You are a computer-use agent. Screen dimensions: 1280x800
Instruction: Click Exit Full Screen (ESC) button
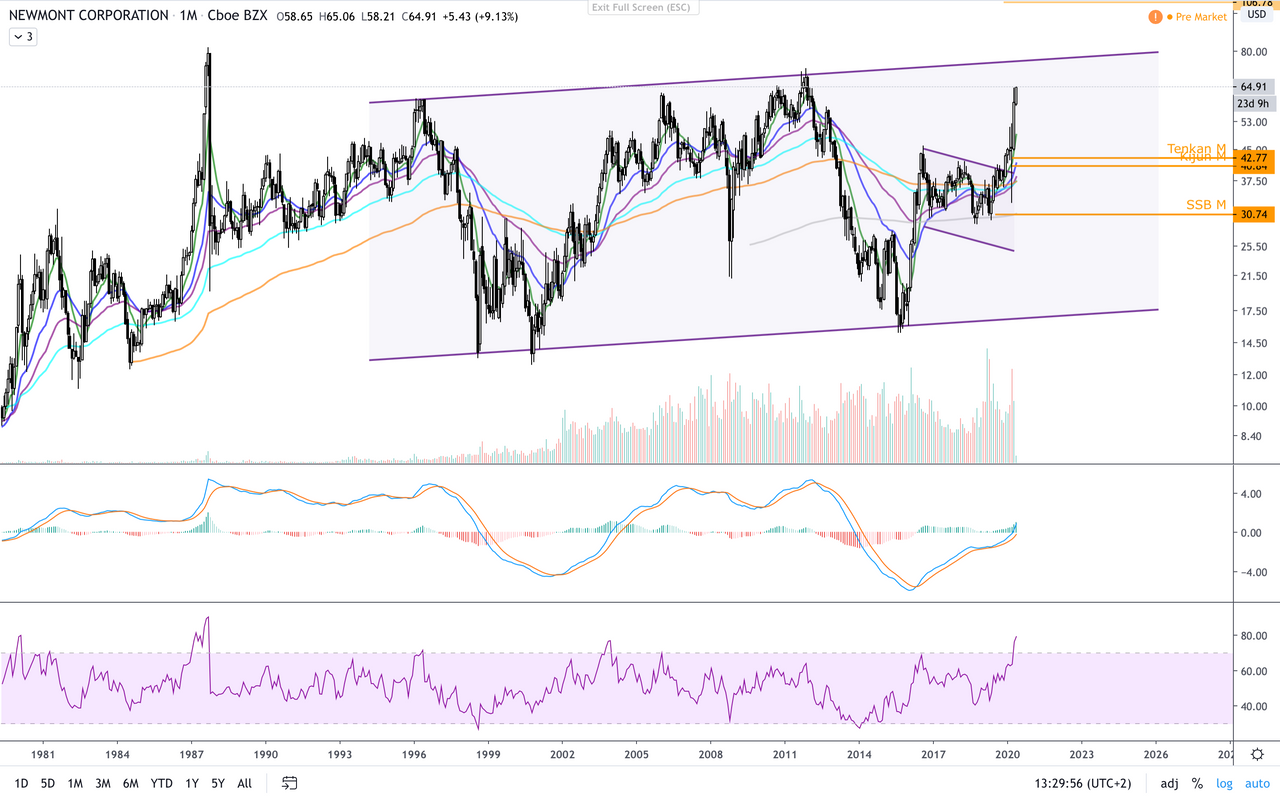pyautogui.click(x=644, y=7)
